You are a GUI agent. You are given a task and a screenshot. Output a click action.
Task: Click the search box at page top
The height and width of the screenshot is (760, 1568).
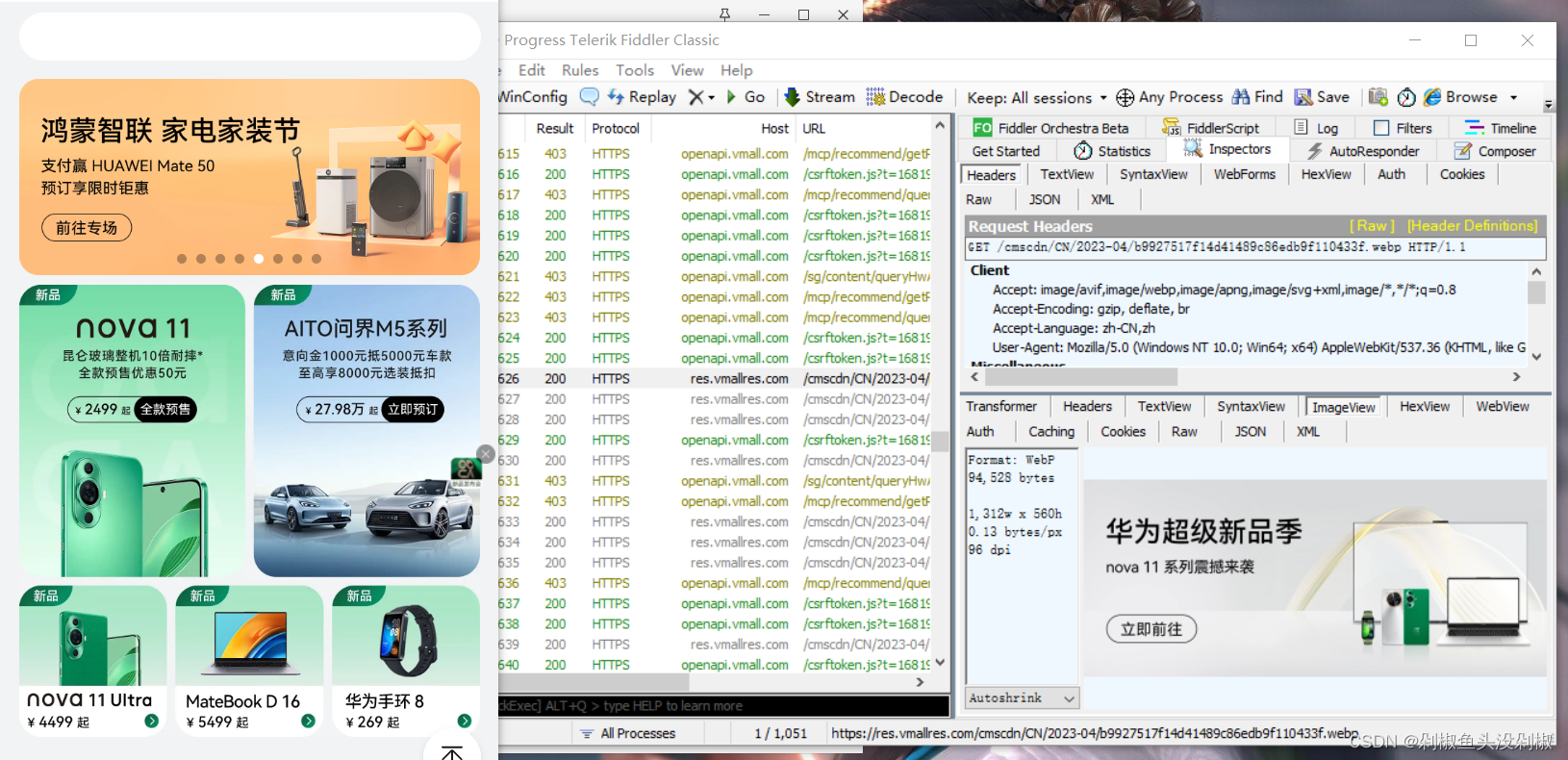250,37
